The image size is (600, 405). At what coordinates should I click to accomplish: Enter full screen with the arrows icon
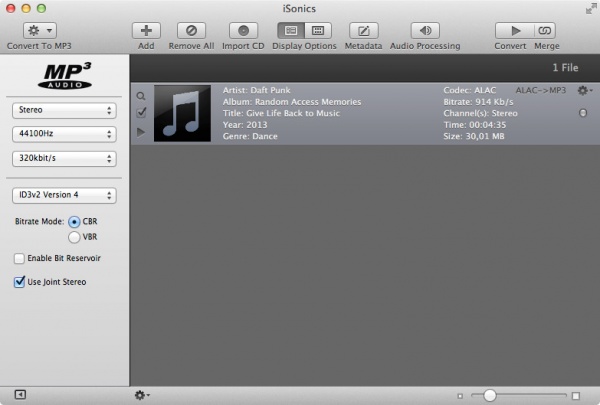[591, 8]
